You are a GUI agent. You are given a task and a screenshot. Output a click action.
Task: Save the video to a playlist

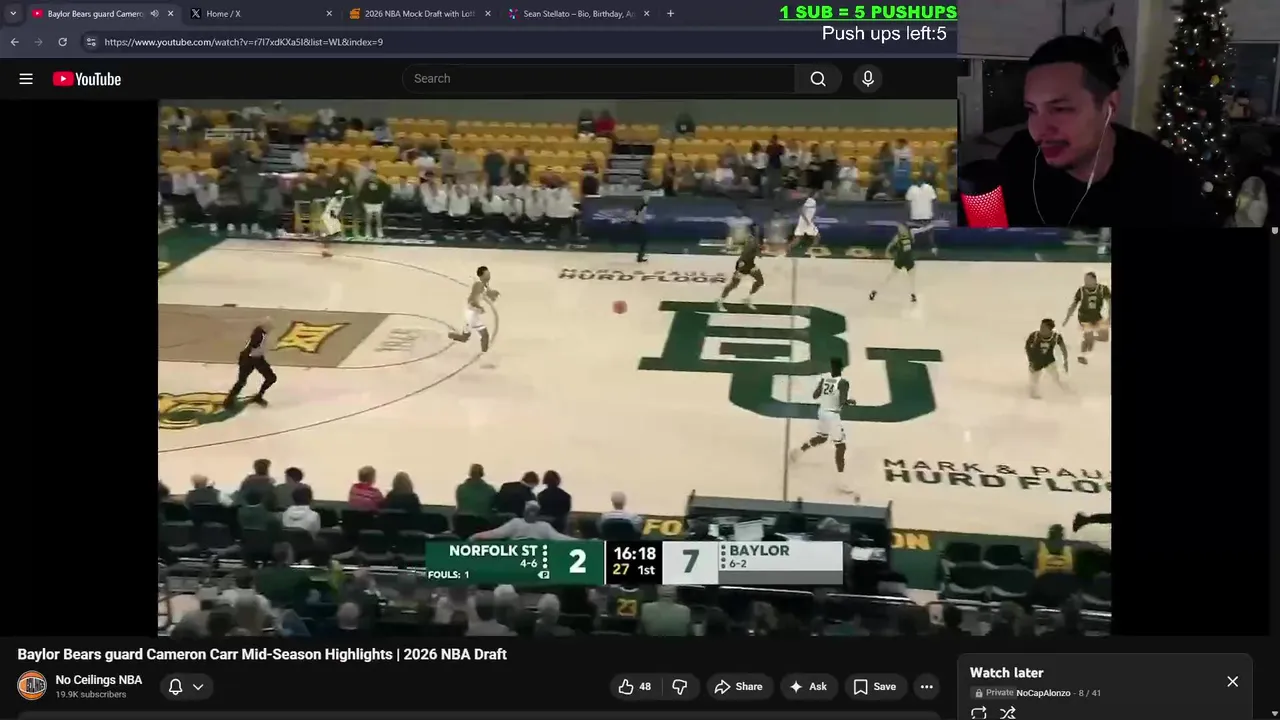(x=874, y=686)
